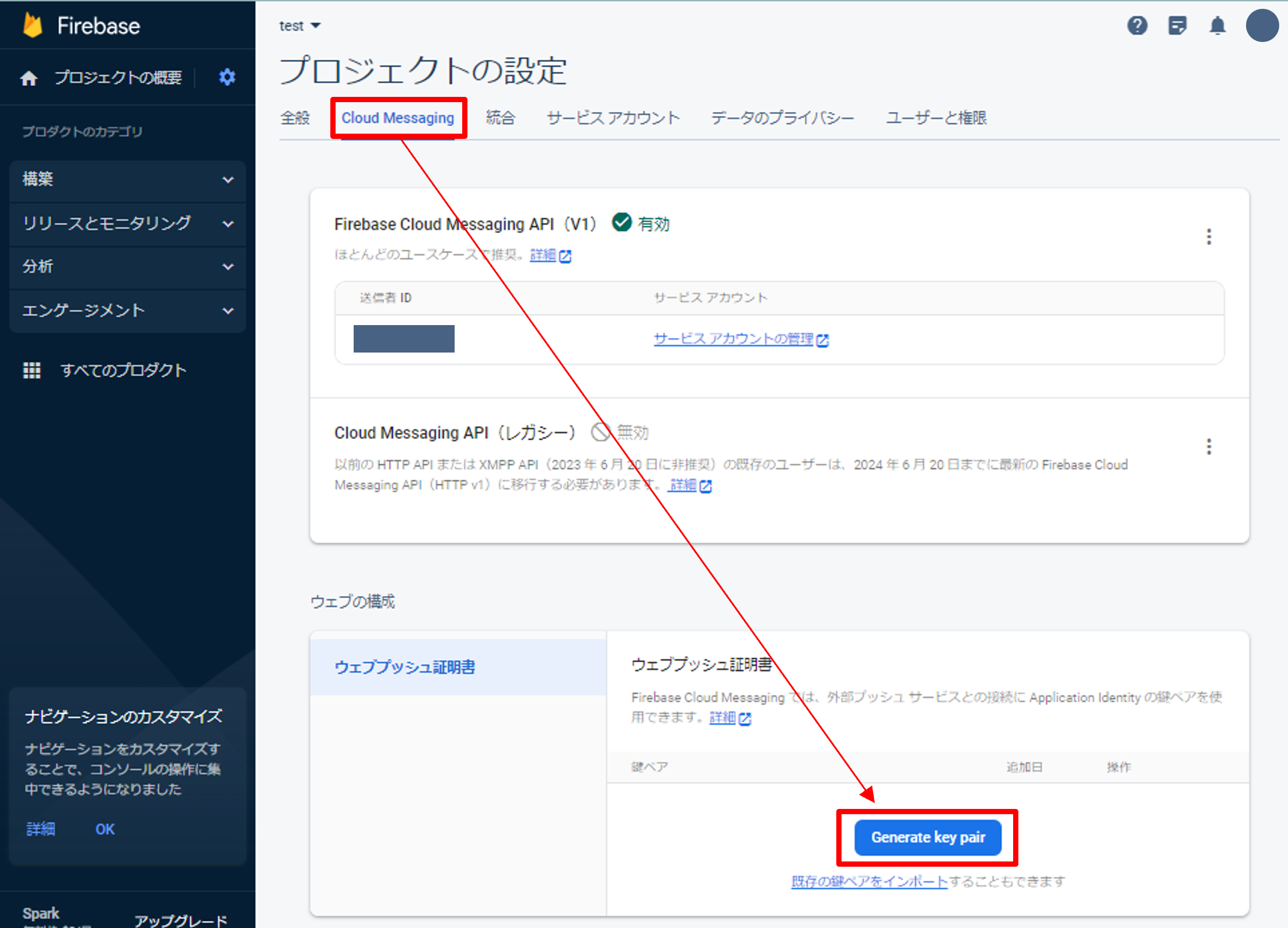1288x928 pixels.
Task: Click the Generate key pair button
Action: click(x=928, y=838)
